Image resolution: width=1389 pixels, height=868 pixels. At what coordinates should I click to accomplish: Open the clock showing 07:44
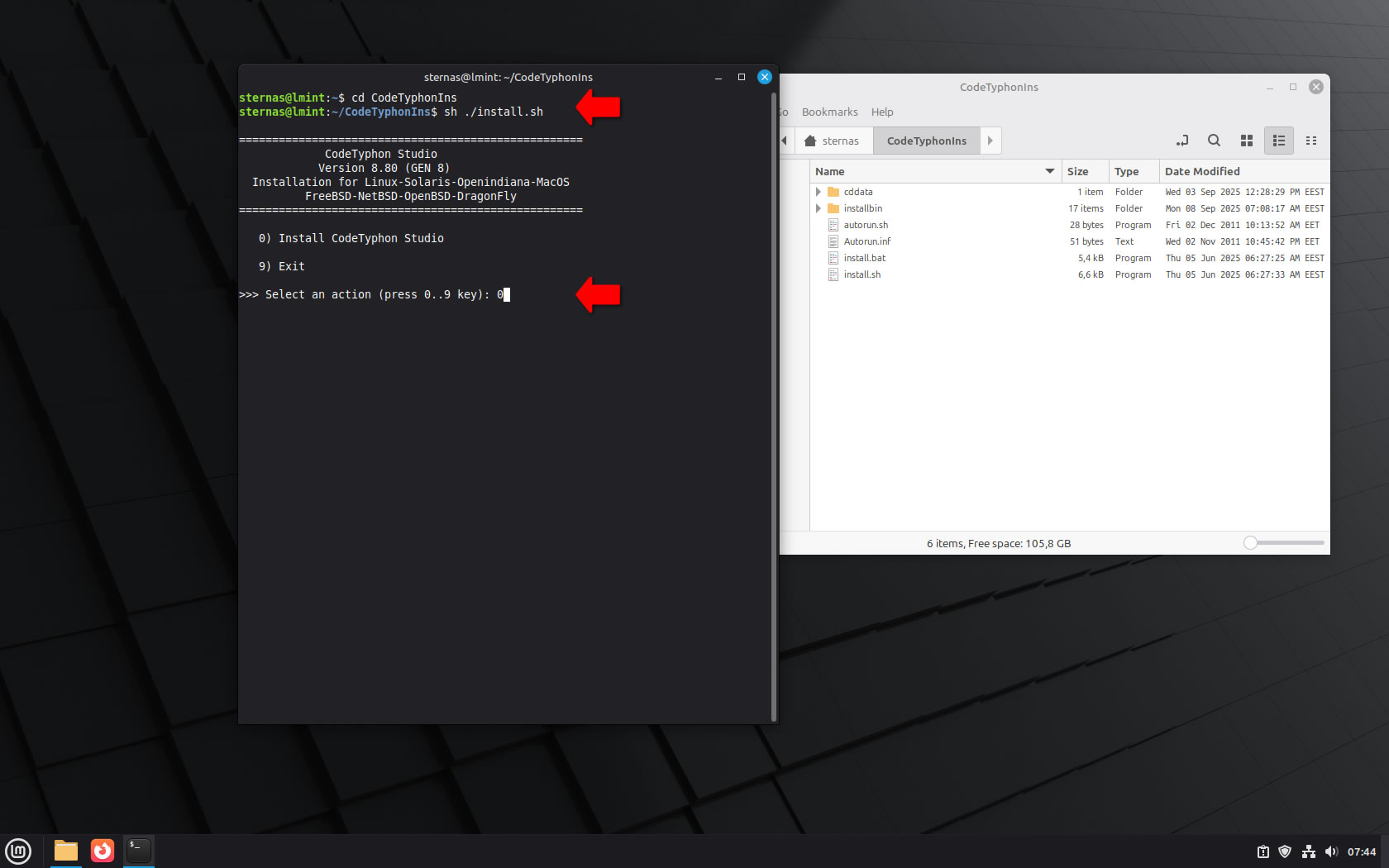click(1362, 851)
